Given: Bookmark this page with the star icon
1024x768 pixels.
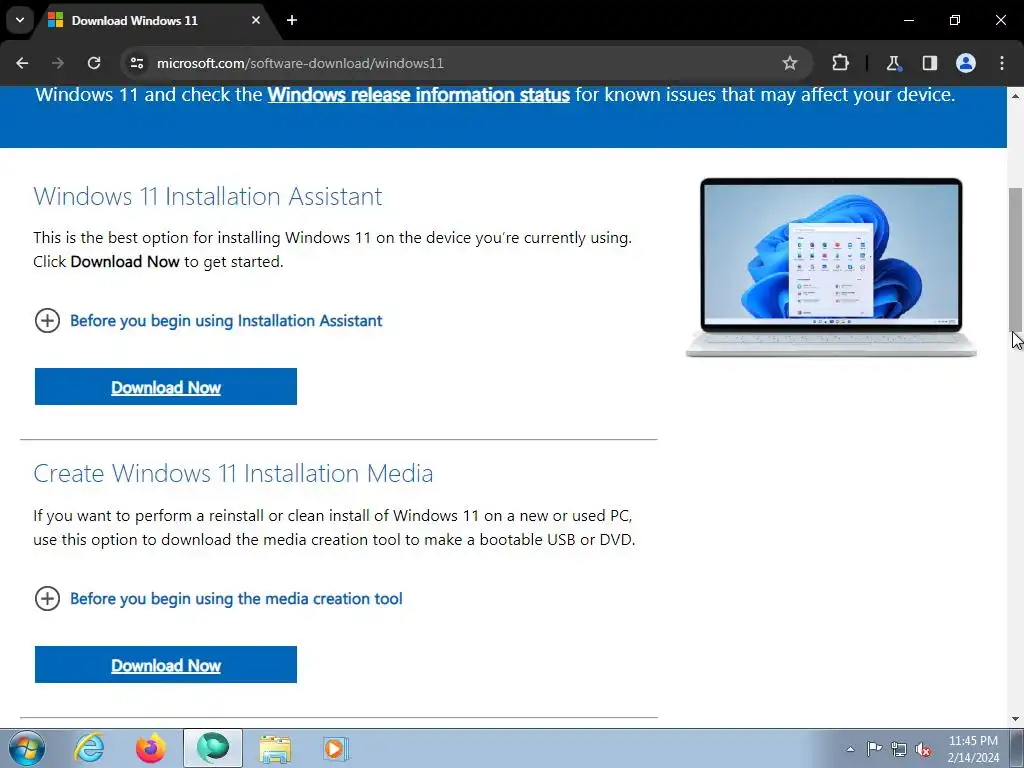Looking at the screenshot, I should pyautogui.click(x=790, y=63).
